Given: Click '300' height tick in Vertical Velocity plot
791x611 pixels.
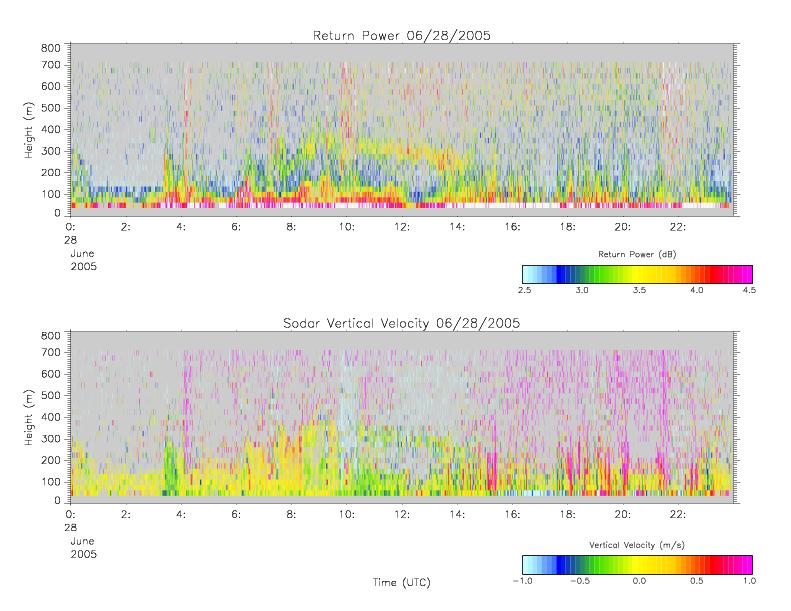Looking at the screenshot, I should [x=50, y=438].
